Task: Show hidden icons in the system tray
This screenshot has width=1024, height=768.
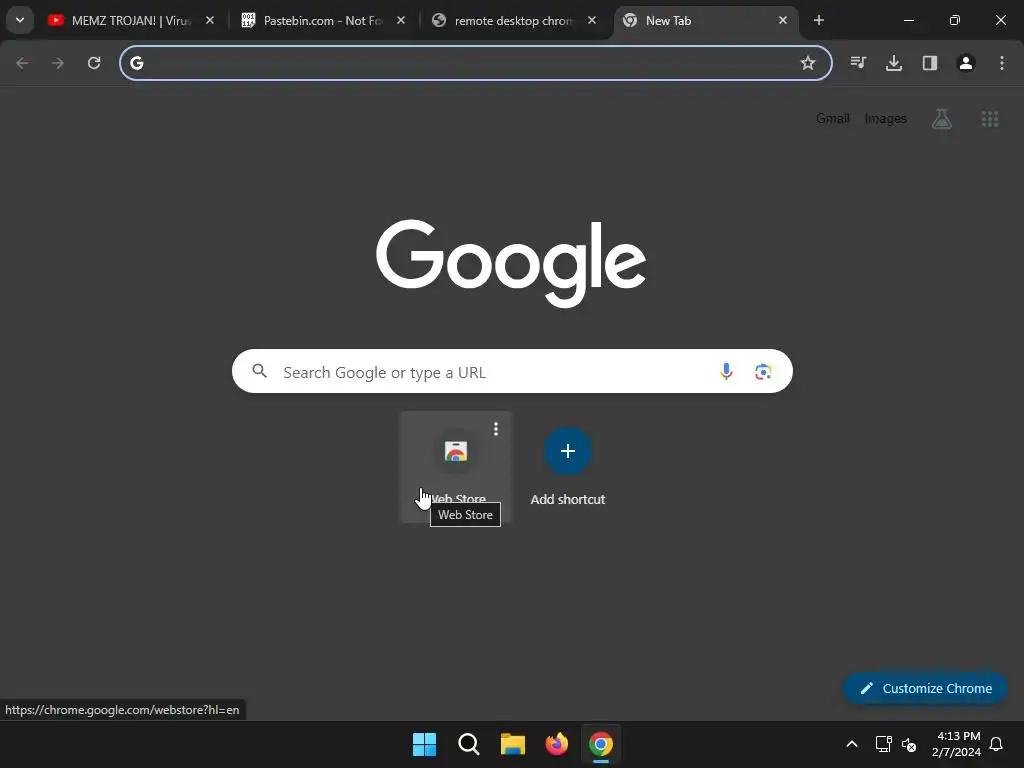Action: point(852,744)
